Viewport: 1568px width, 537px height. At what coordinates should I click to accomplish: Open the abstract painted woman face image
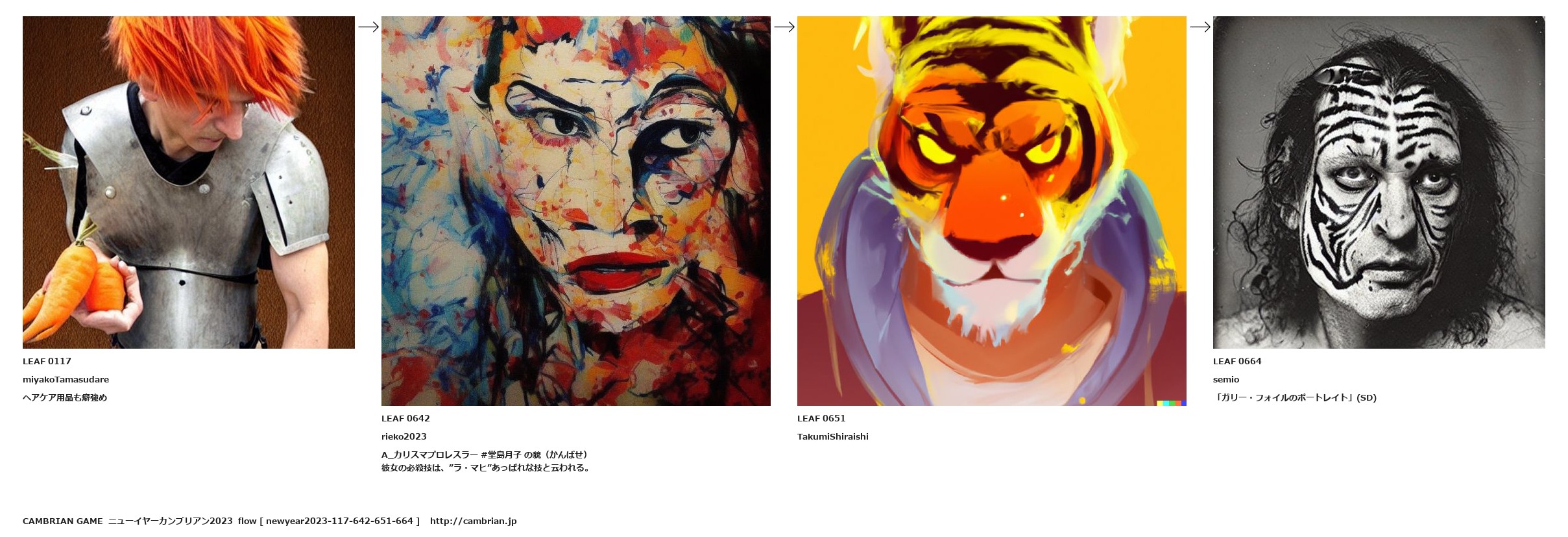576,211
